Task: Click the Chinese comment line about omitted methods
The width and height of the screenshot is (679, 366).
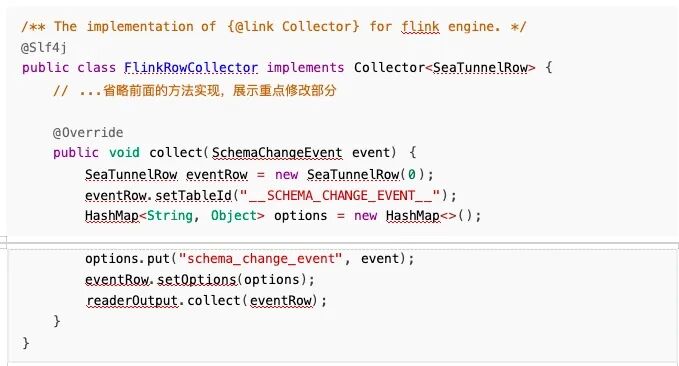Action: [195, 91]
